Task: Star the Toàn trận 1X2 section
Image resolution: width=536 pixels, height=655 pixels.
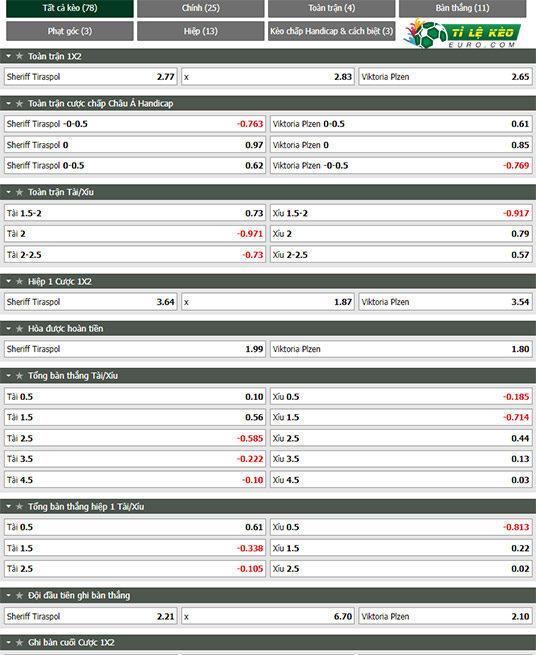Action: [19, 56]
